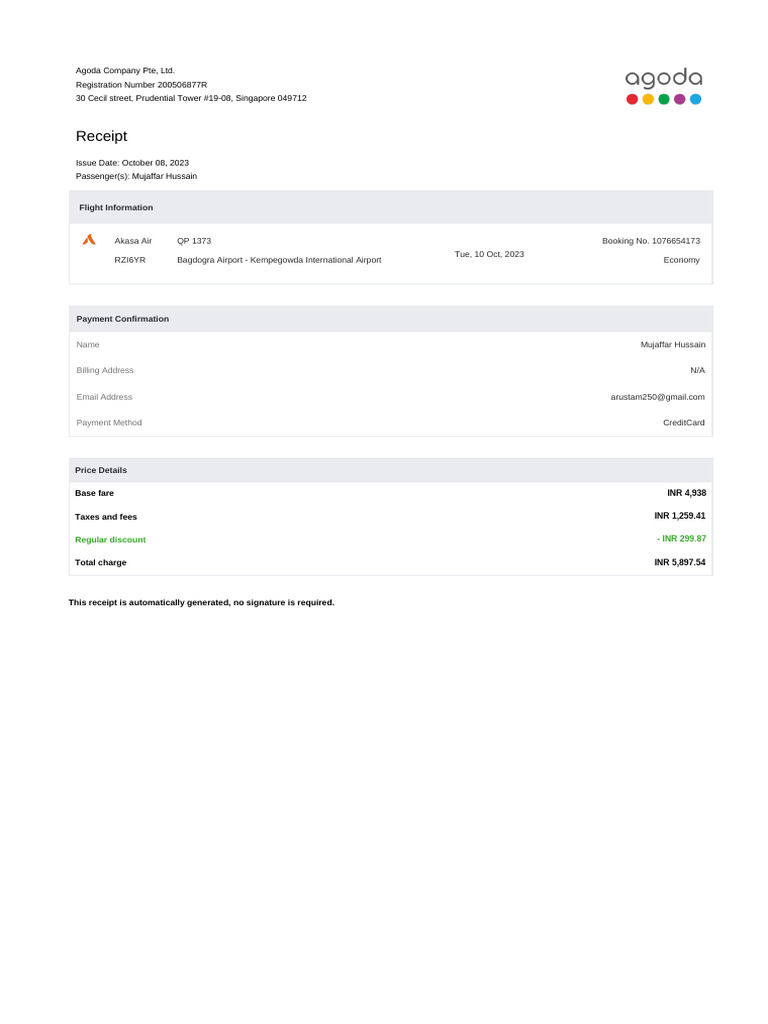This screenshot has width=768, height=1024.
Task: Select the Flight Information section header
Action: (391, 207)
